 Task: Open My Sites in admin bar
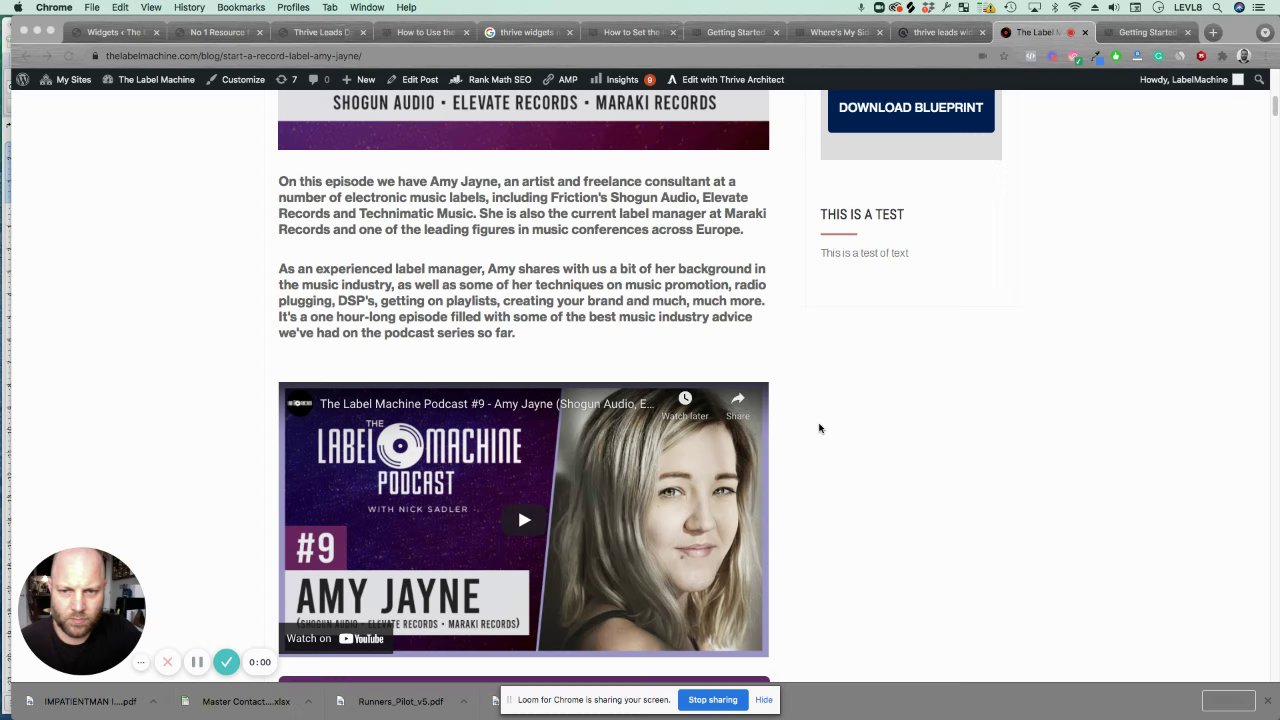[x=65, y=80]
